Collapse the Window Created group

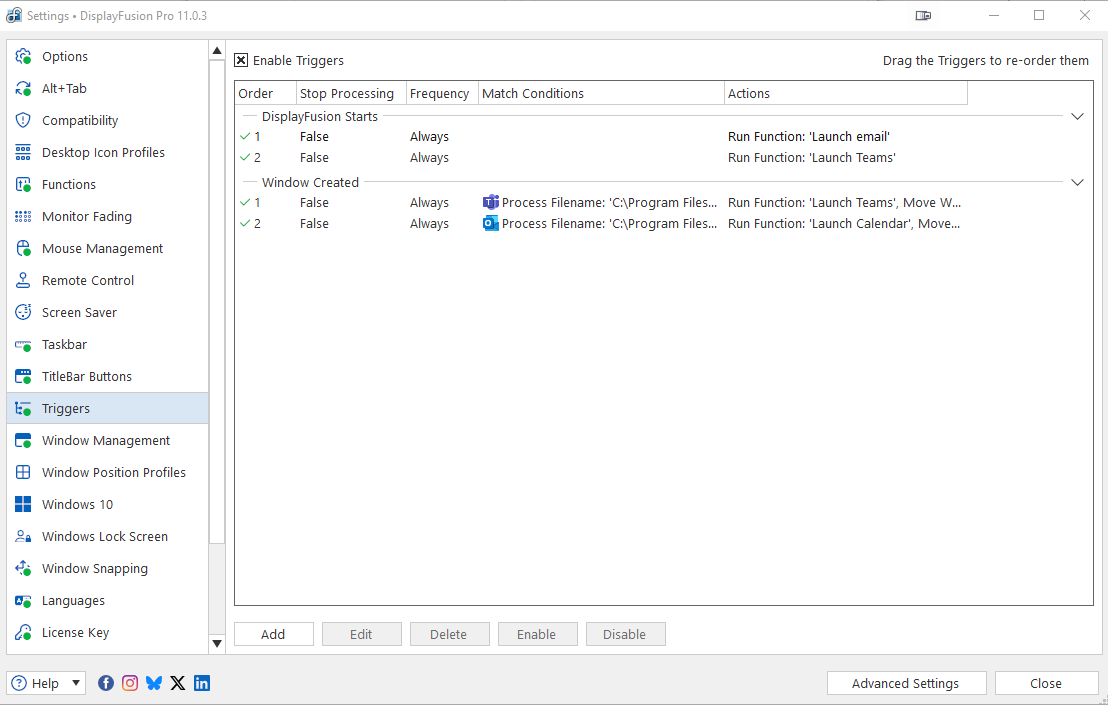click(1077, 182)
